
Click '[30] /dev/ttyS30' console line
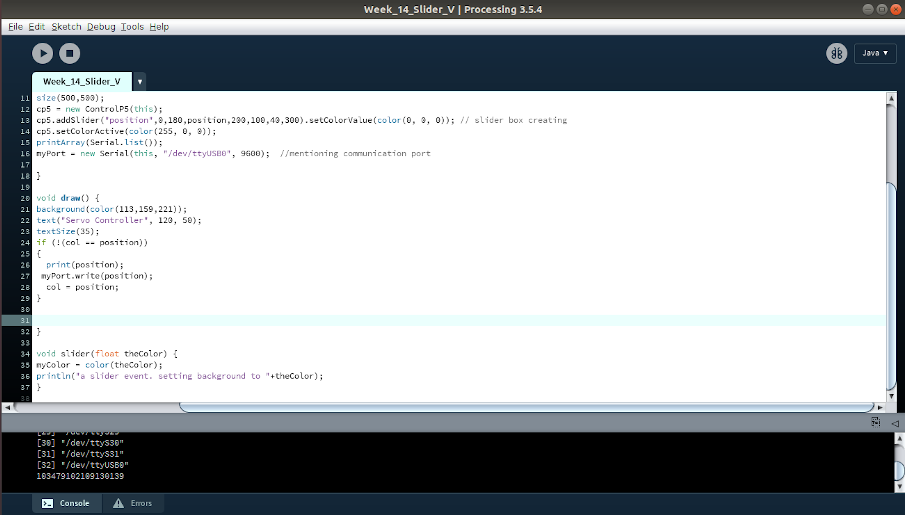[x=80, y=443]
